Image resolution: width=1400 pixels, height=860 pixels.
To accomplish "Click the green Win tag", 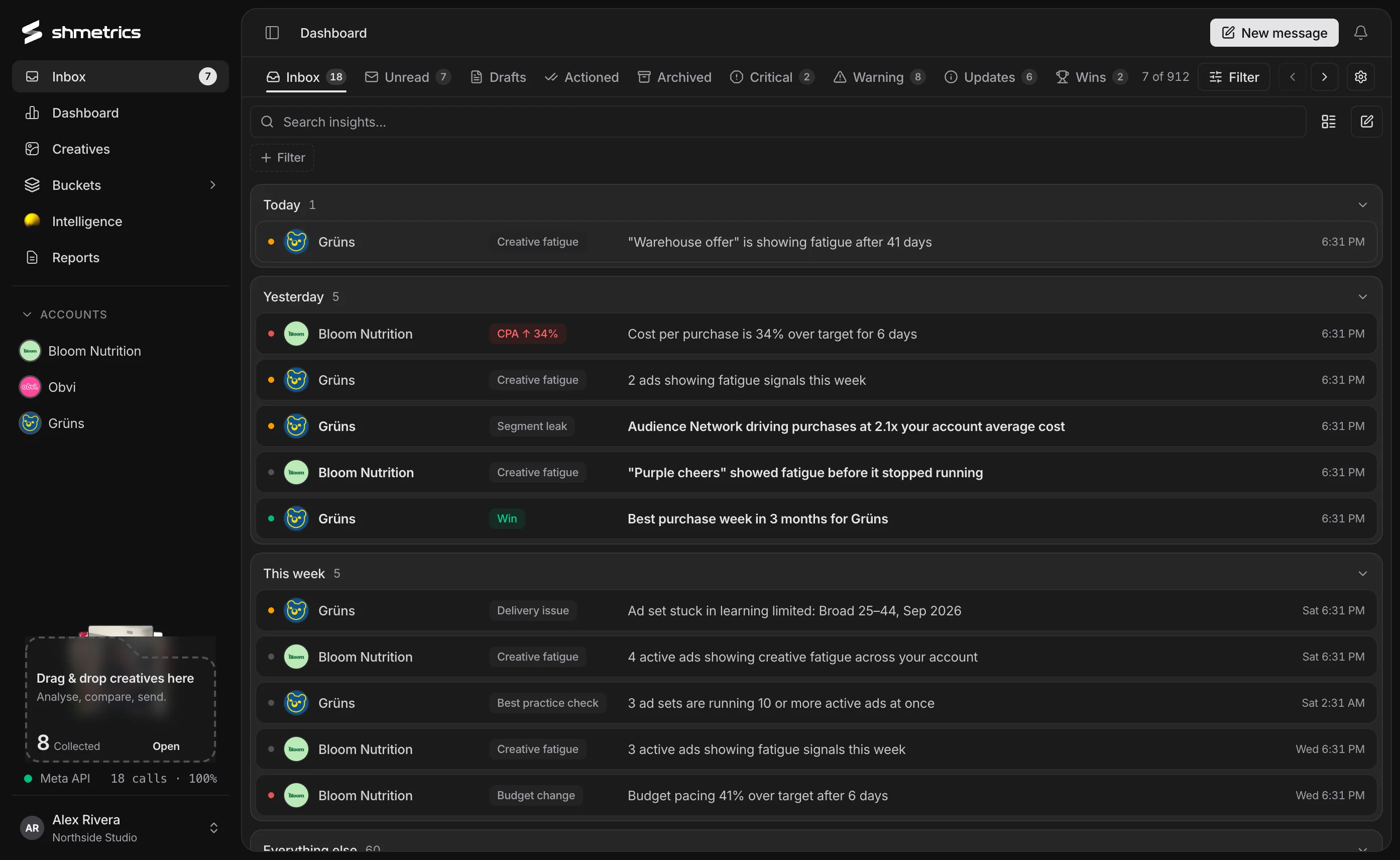I will pos(507,519).
